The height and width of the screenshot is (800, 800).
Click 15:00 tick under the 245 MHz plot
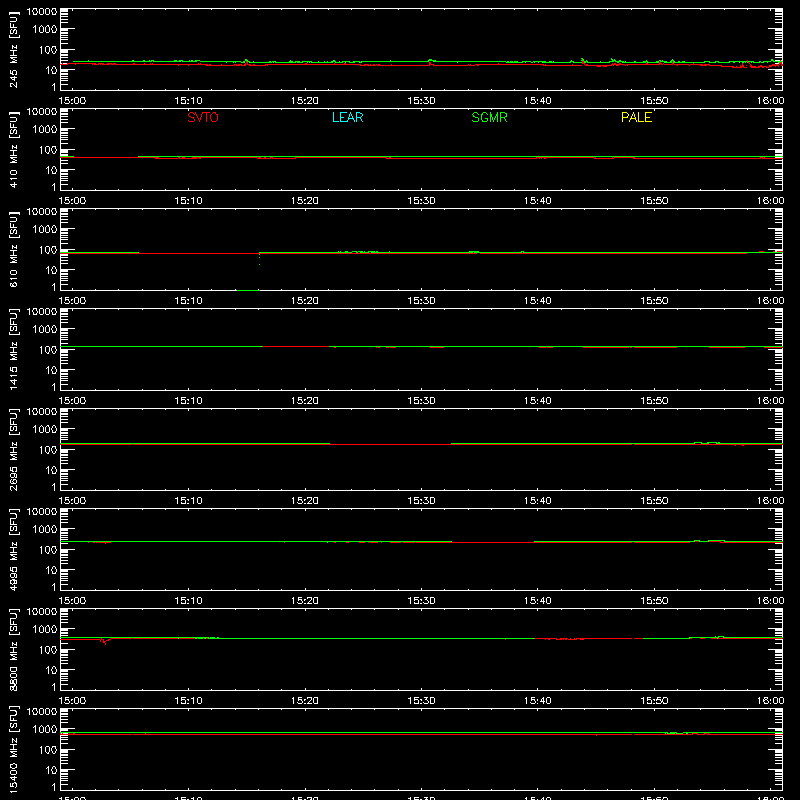72,101
